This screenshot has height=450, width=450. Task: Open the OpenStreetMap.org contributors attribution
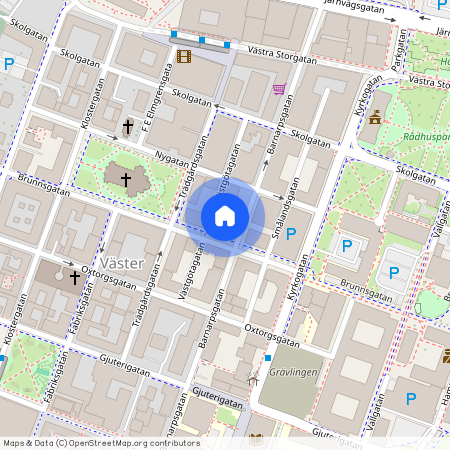coord(134,443)
